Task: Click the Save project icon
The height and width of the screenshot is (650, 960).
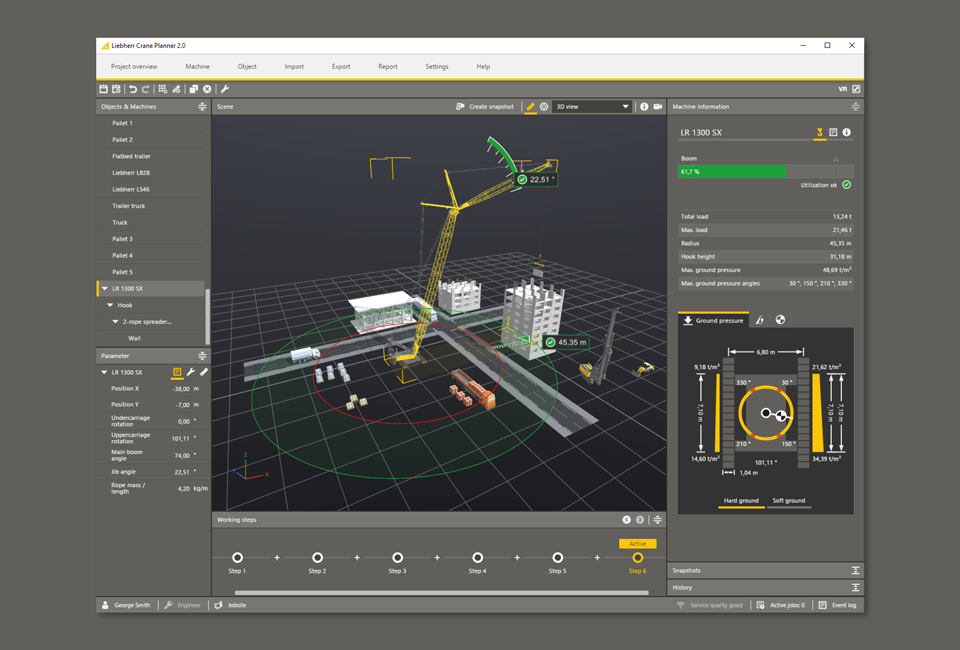Action: [103, 89]
